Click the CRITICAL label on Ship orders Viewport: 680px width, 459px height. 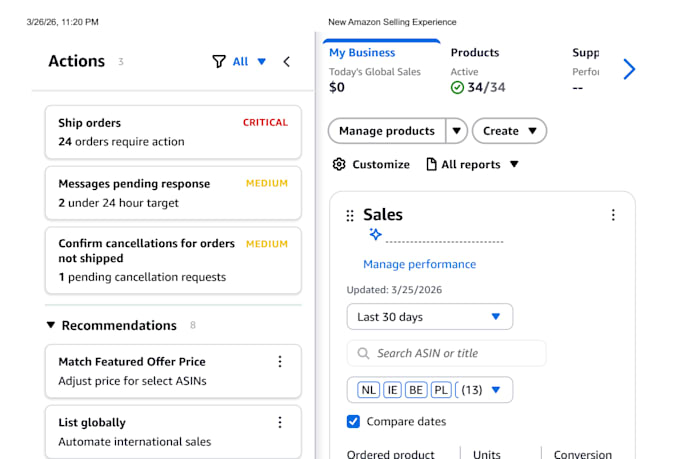point(265,122)
